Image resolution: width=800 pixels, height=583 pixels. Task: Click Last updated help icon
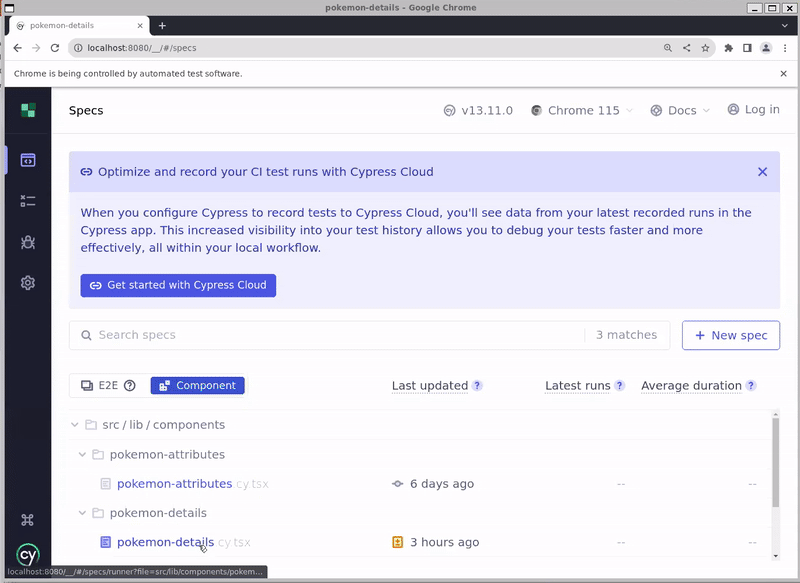pos(477,386)
